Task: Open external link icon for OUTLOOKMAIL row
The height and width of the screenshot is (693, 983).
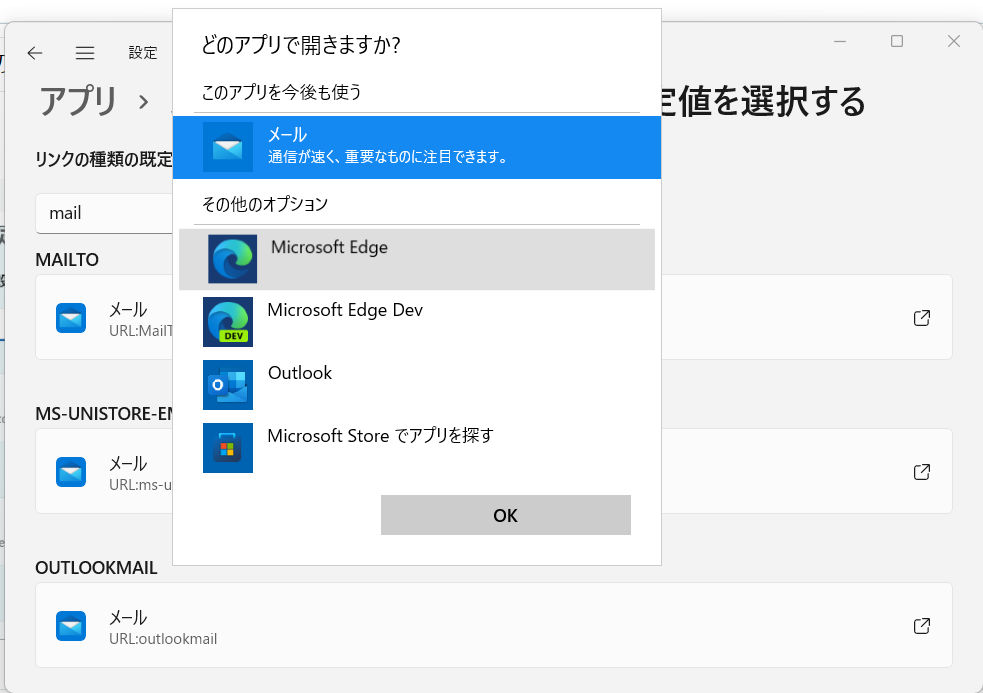Action: pos(922,626)
